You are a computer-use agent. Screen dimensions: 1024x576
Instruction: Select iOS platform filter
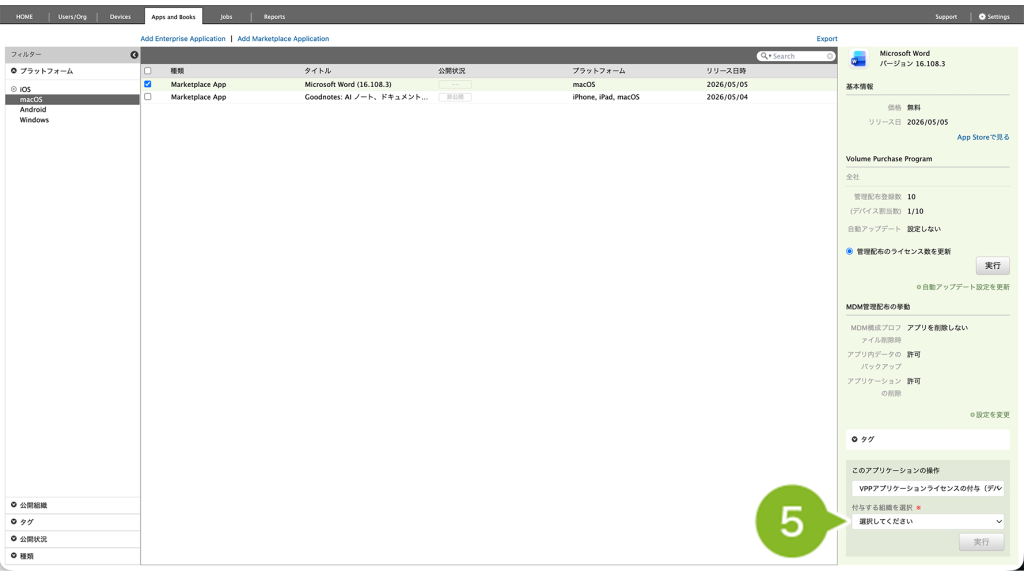25,89
